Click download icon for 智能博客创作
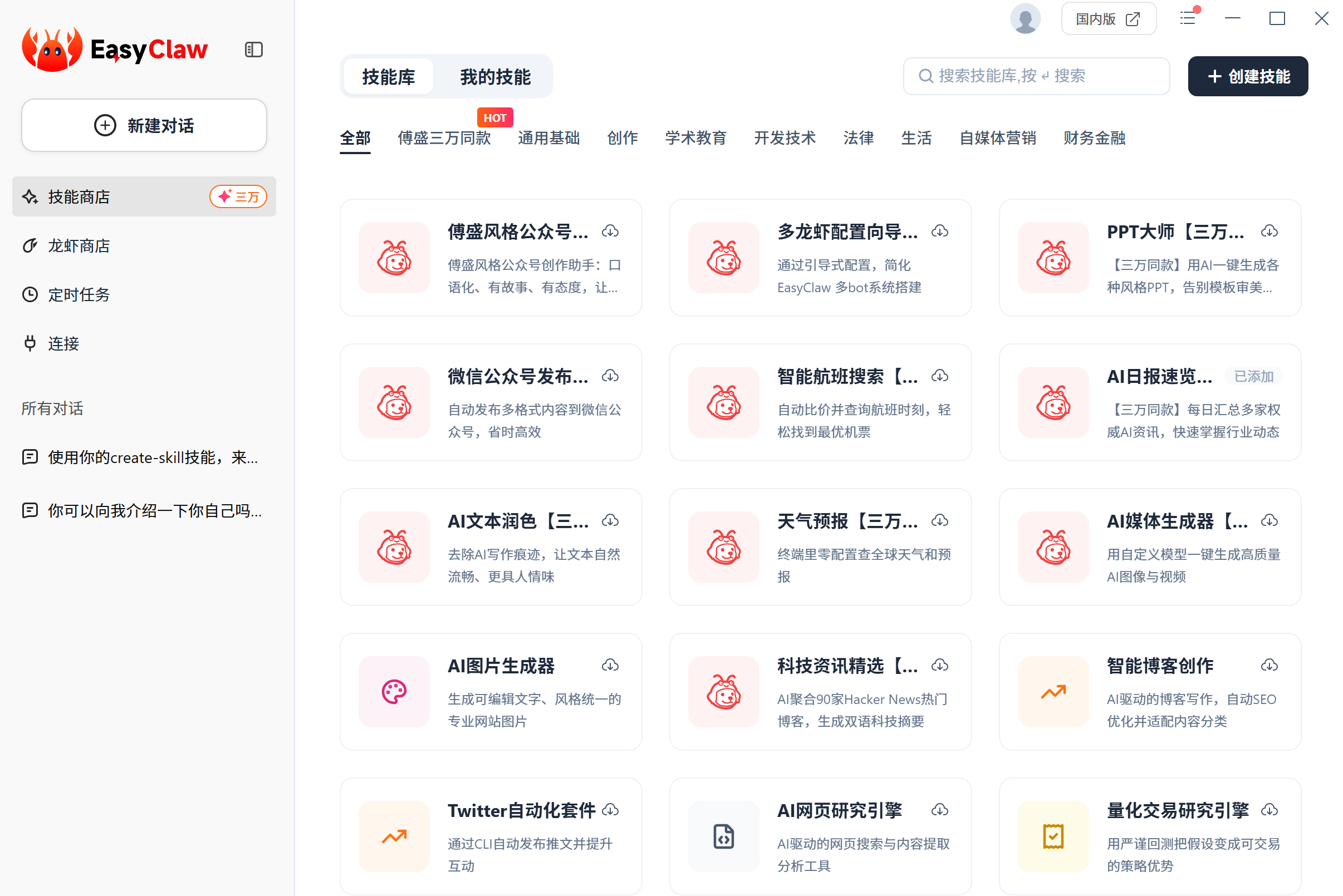 coord(1270,665)
